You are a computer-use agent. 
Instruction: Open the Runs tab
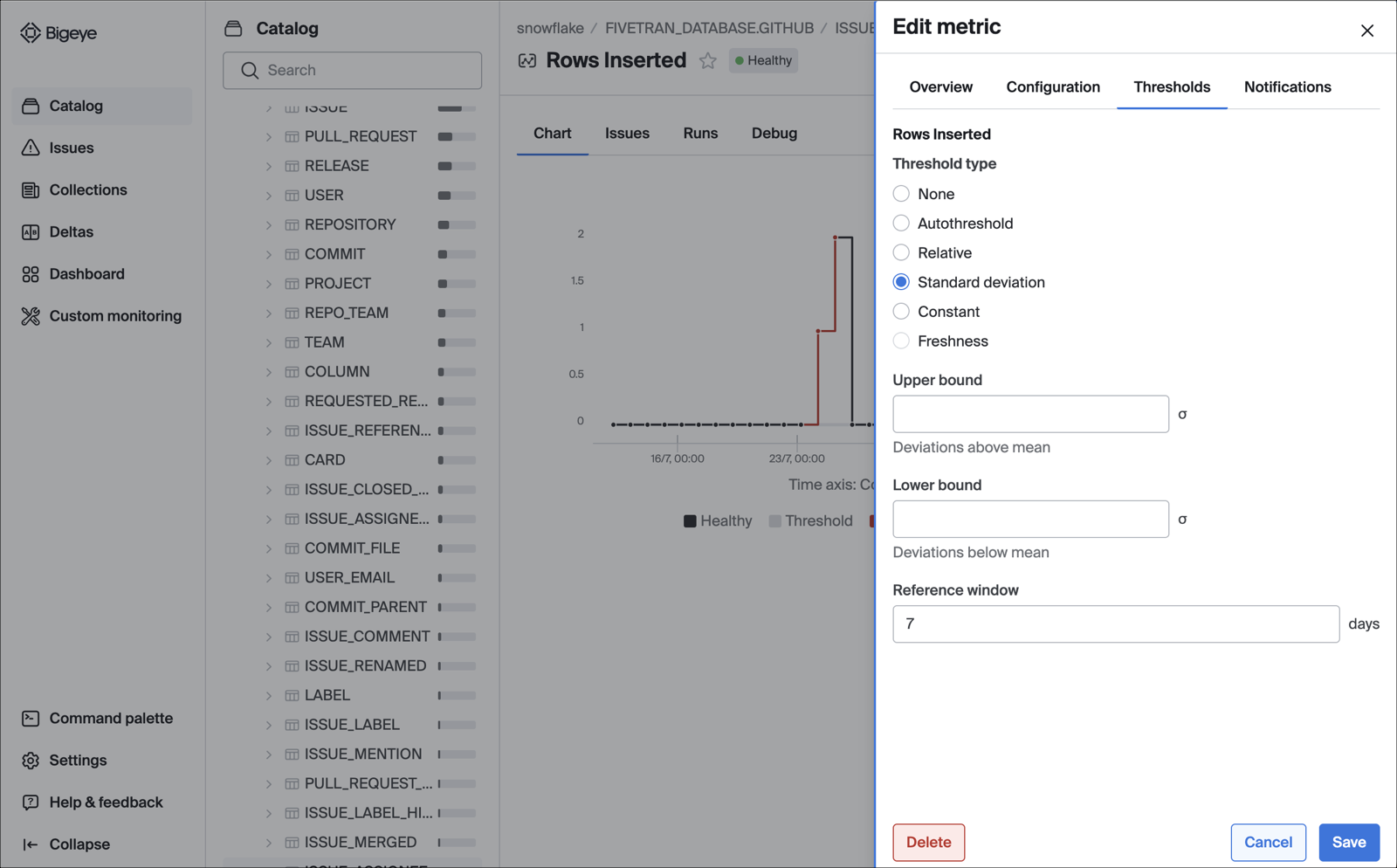click(700, 134)
